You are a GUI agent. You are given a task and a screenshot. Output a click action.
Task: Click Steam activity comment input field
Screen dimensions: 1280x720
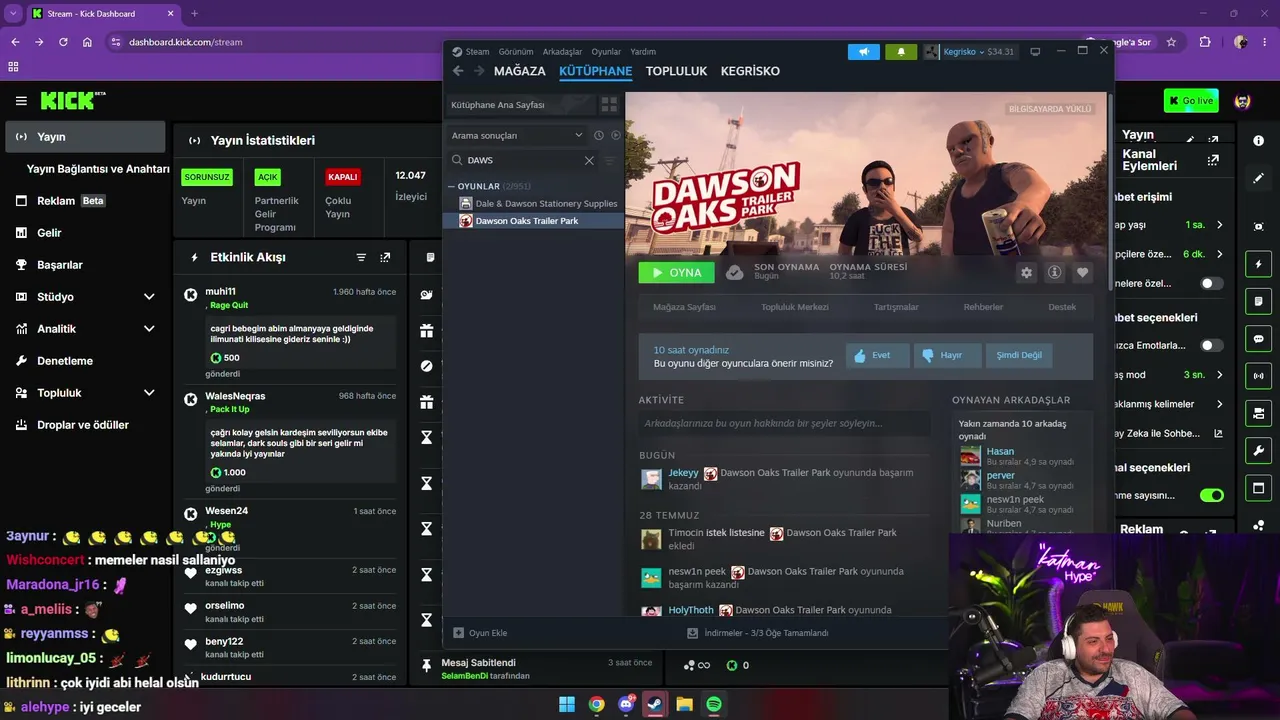pos(785,423)
